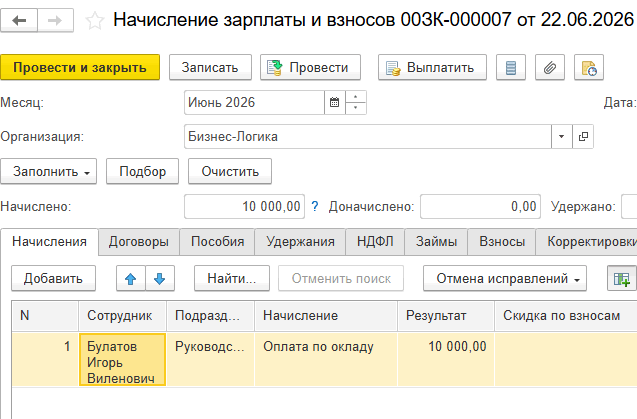The height and width of the screenshot is (419, 637).
Task: Open the Отмена исправлений dropdown
Action: click(x=505, y=278)
